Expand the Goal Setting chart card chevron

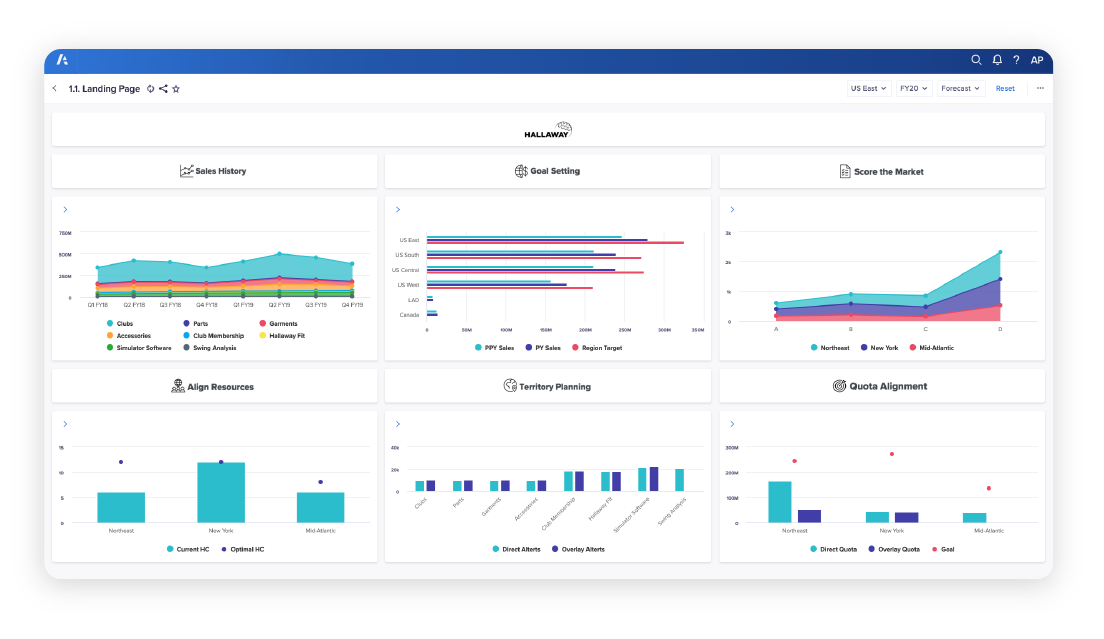click(398, 210)
